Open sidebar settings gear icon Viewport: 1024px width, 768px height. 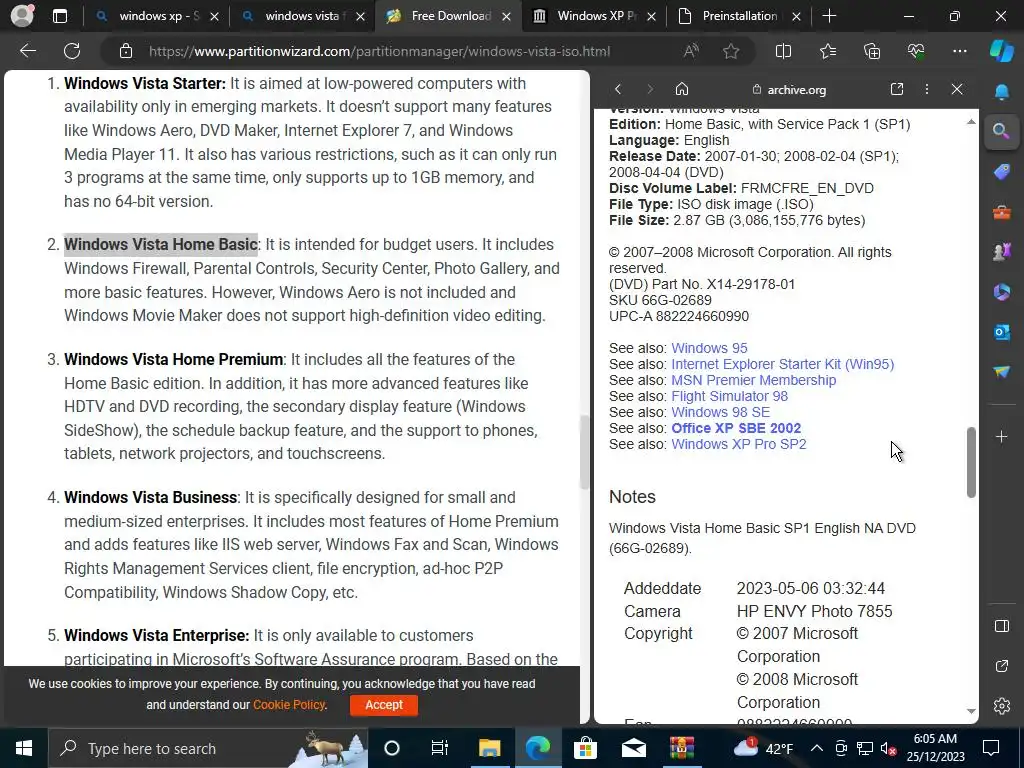tap(1001, 706)
